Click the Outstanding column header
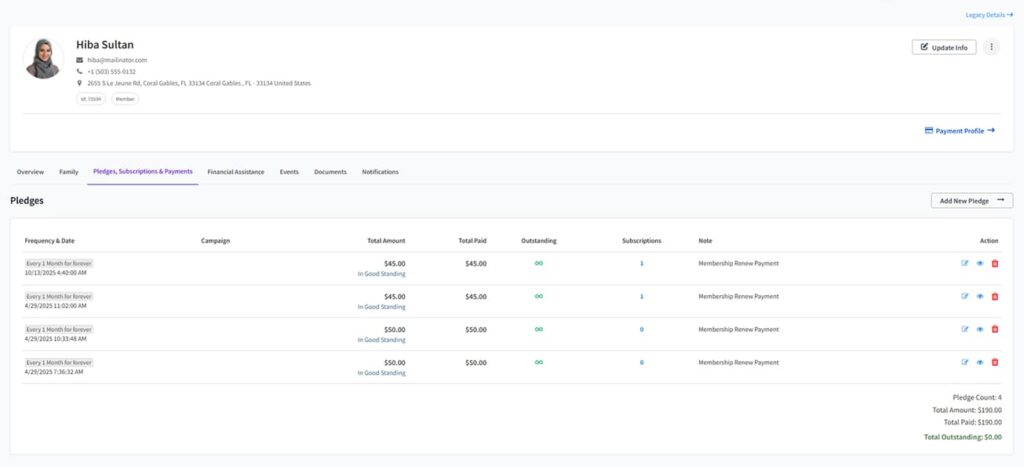Viewport: 1024px width, 467px height. [539, 240]
